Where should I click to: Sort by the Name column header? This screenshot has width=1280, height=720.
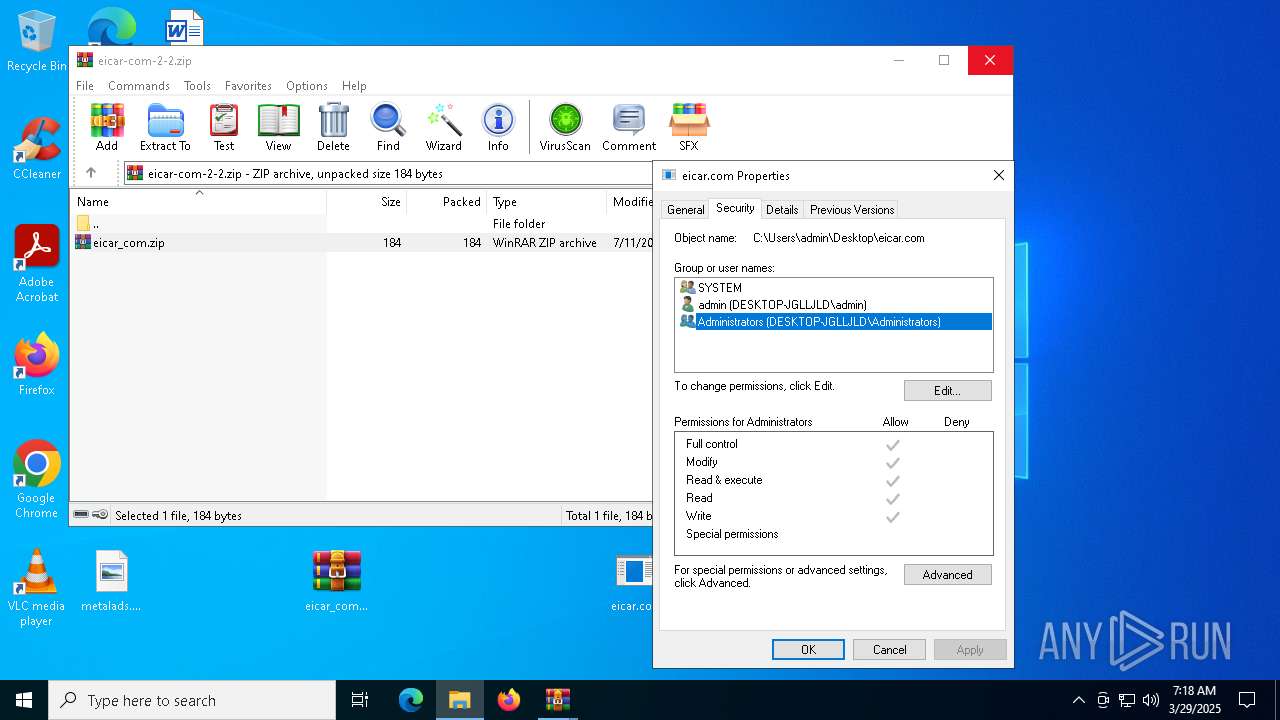pyautogui.click(x=198, y=201)
